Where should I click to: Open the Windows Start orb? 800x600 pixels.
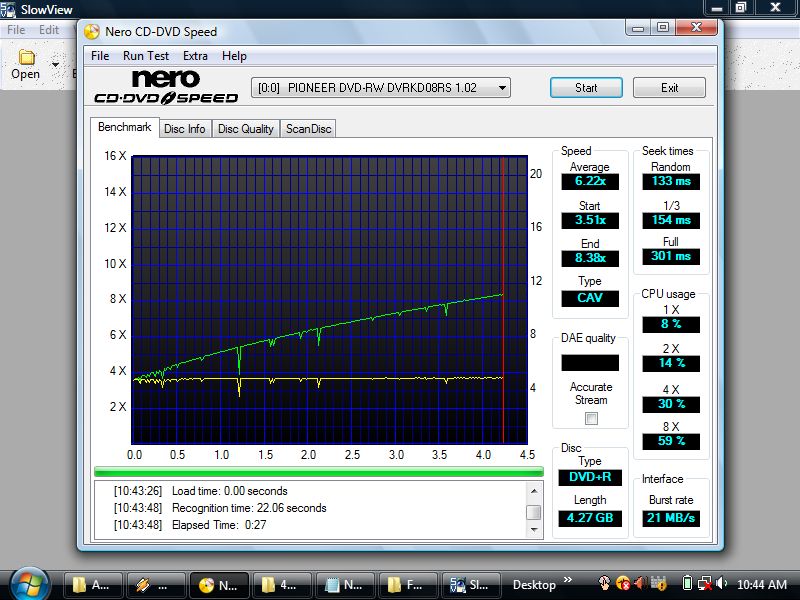pyautogui.click(x=30, y=585)
